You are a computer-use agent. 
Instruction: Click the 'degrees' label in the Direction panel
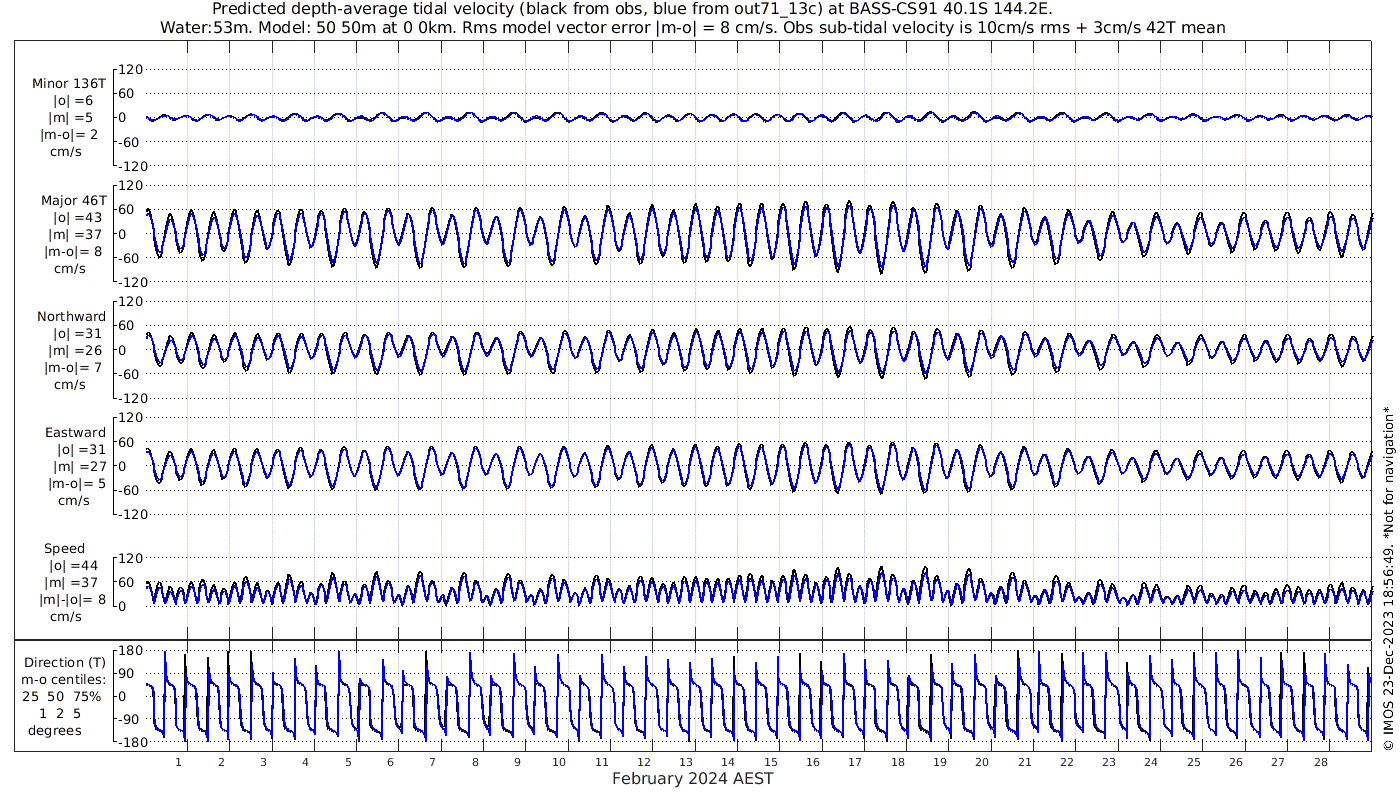(55, 730)
